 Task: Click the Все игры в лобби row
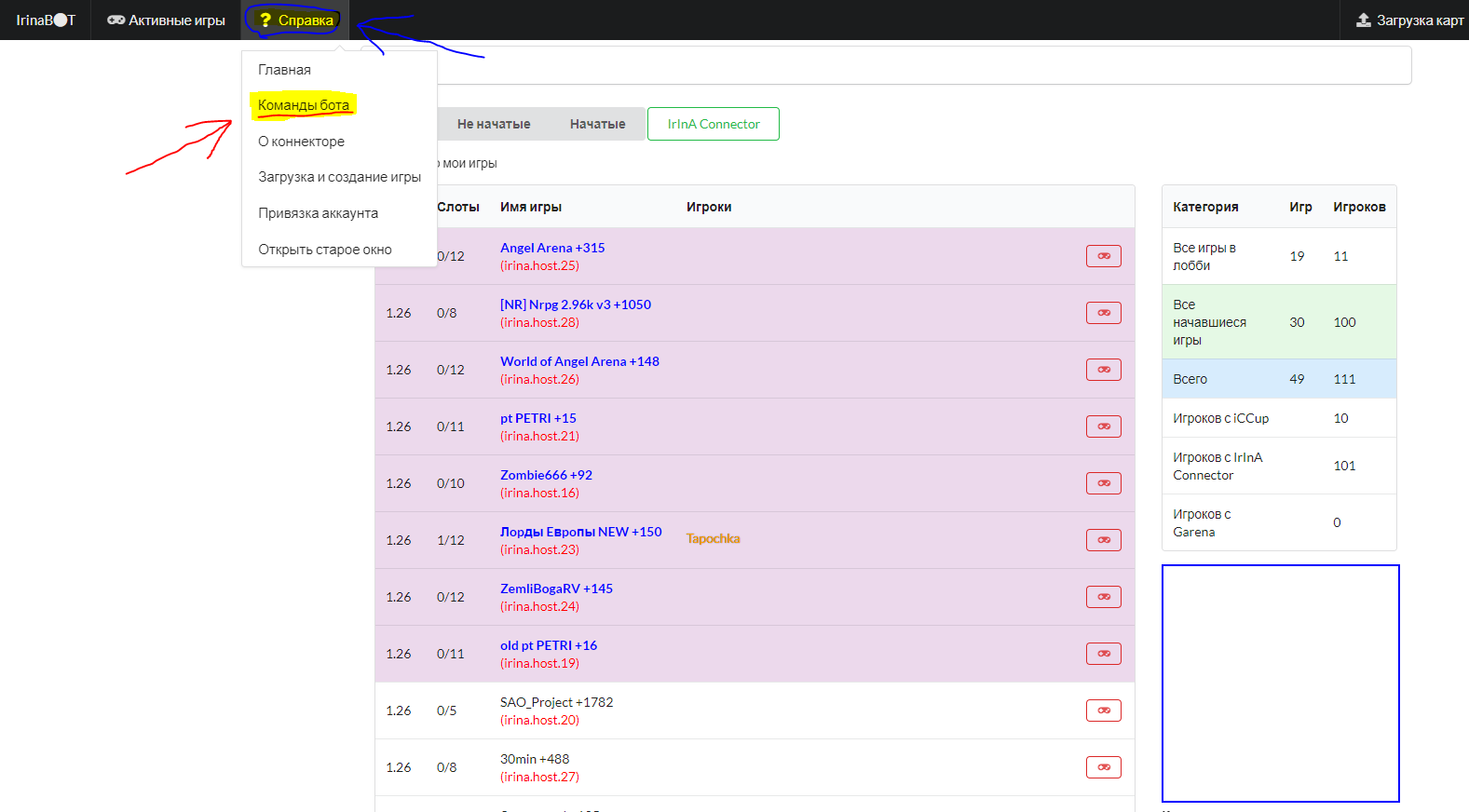pos(1279,256)
